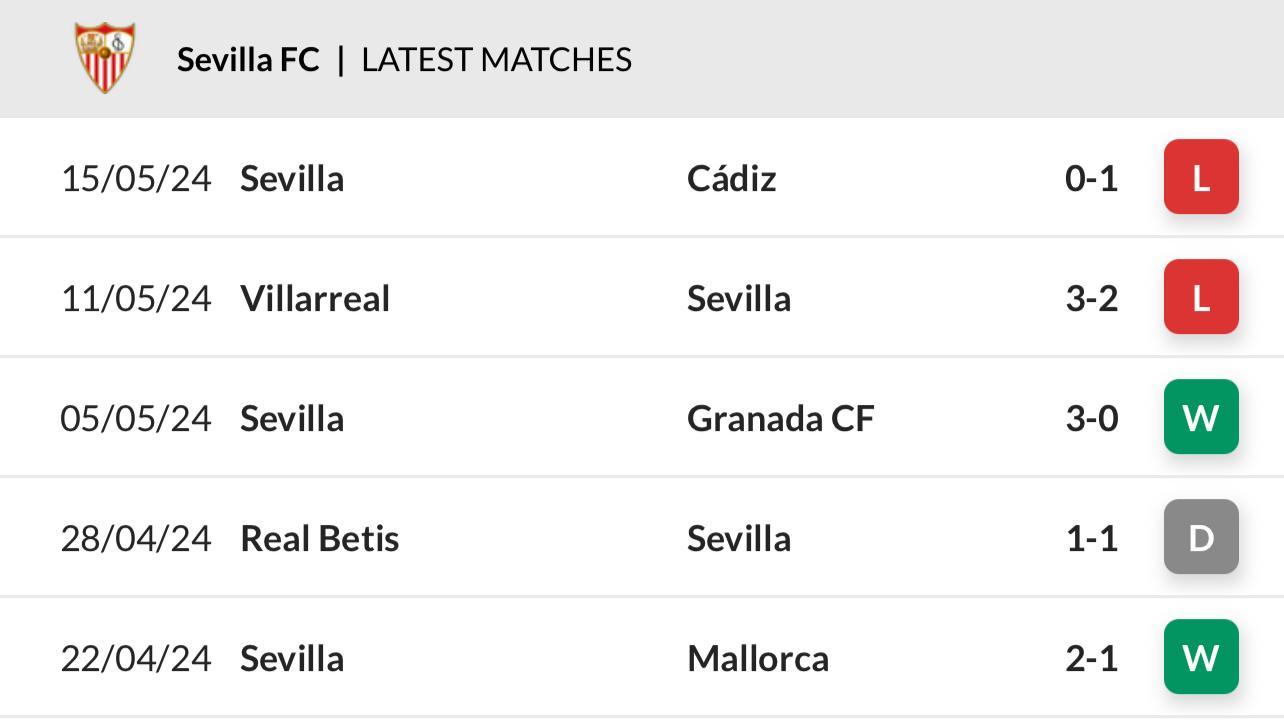Screen dimensions: 1284x720
Task: Click the green W badge for Mallorca match
Action: [x=1201, y=657]
